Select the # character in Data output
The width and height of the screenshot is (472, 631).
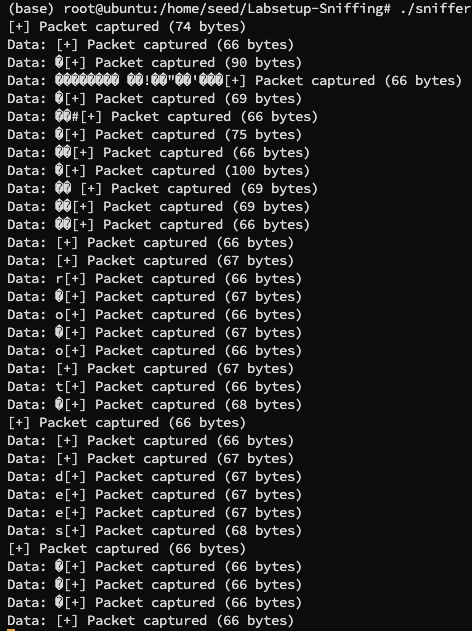(x=75, y=117)
